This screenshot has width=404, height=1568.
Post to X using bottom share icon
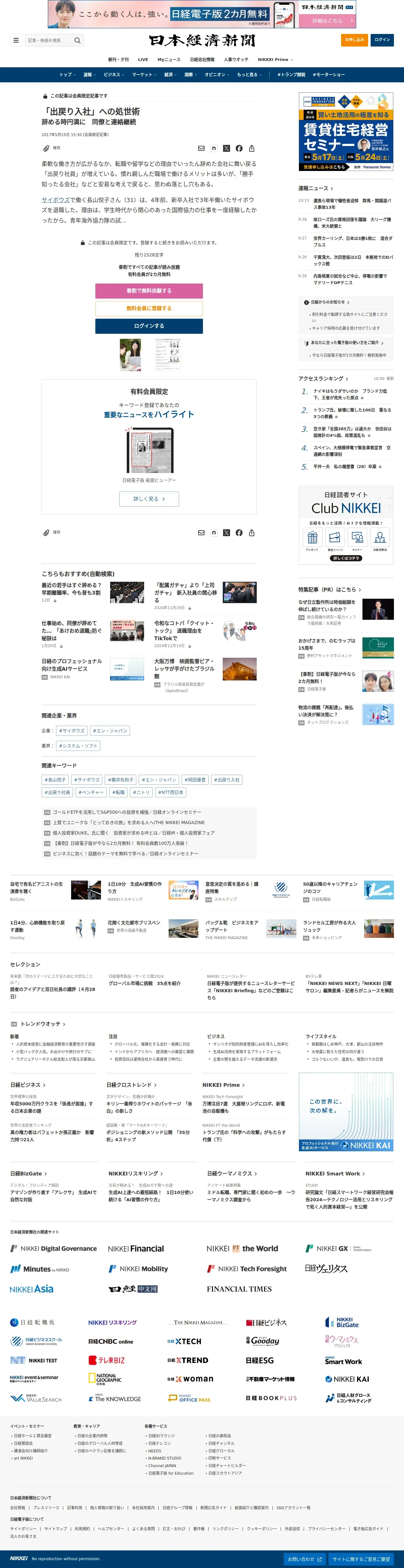(226, 533)
